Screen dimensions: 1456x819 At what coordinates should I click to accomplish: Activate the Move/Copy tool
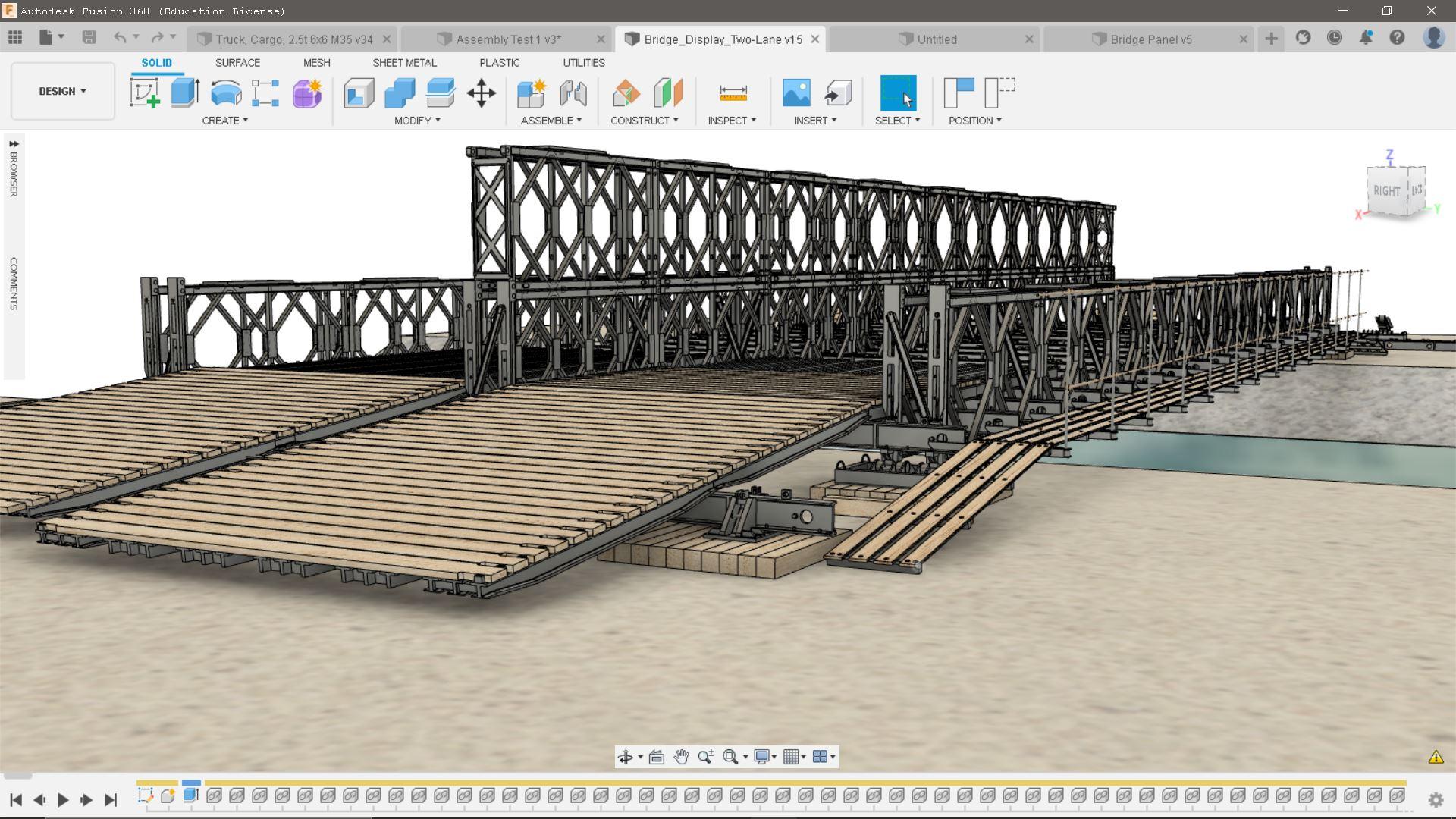(481, 93)
